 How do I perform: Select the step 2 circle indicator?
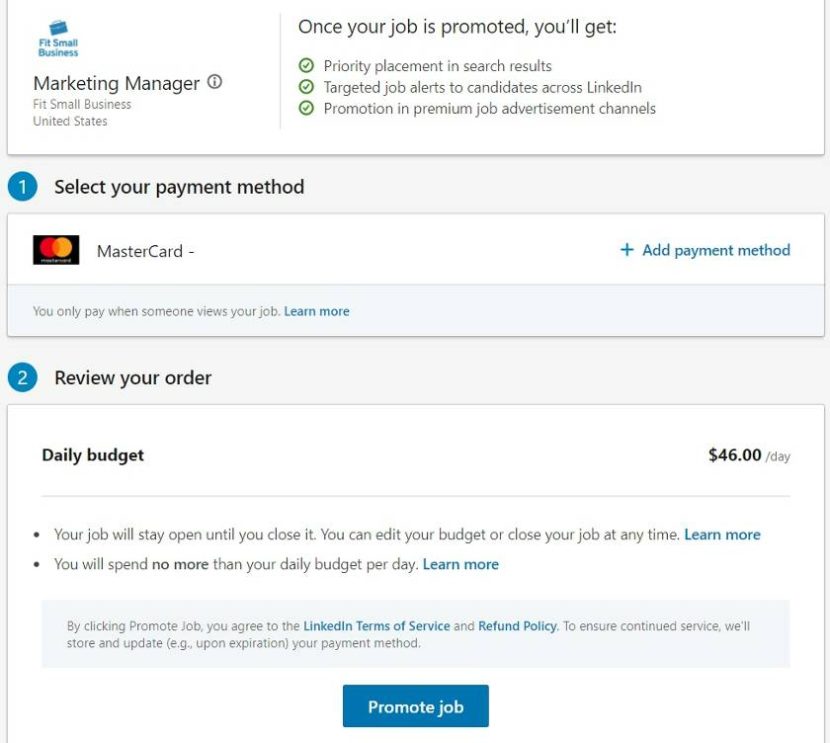tap(21, 377)
